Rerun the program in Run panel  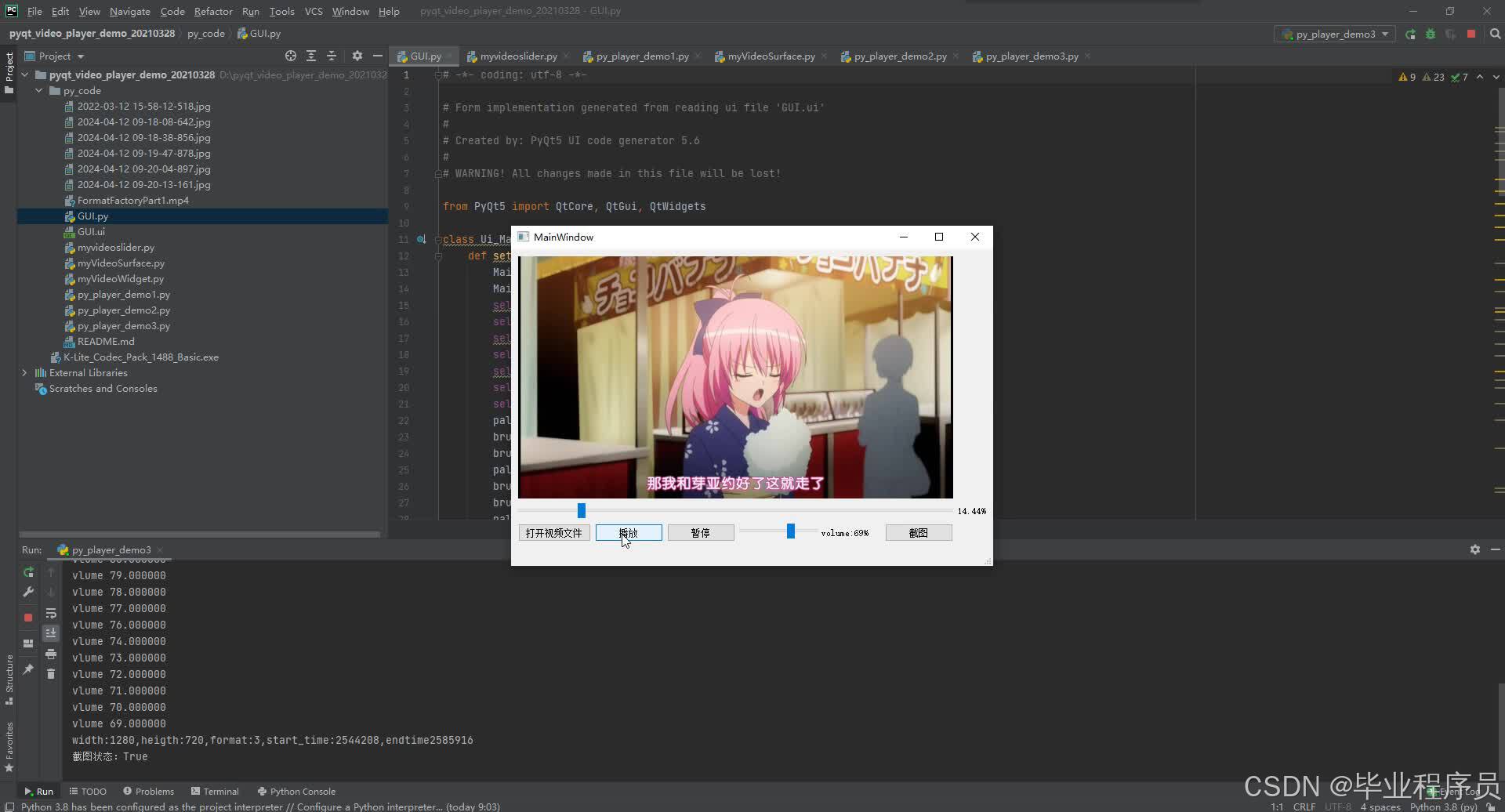click(x=28, y=572)
